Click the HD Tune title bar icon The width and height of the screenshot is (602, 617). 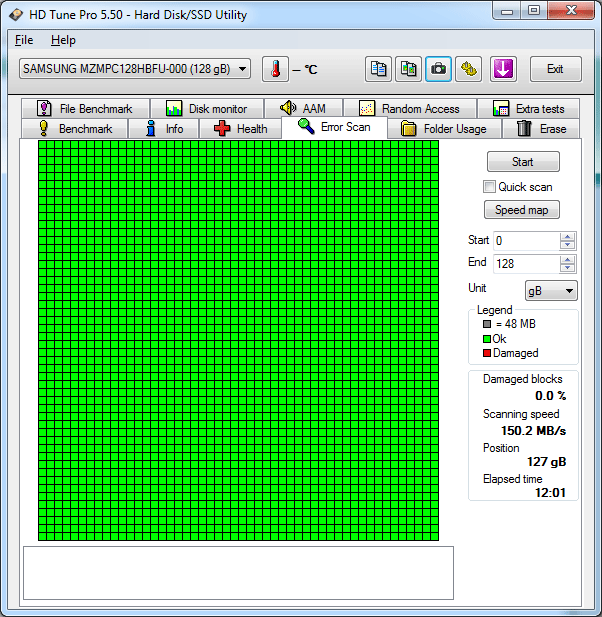tap(17, 15)
